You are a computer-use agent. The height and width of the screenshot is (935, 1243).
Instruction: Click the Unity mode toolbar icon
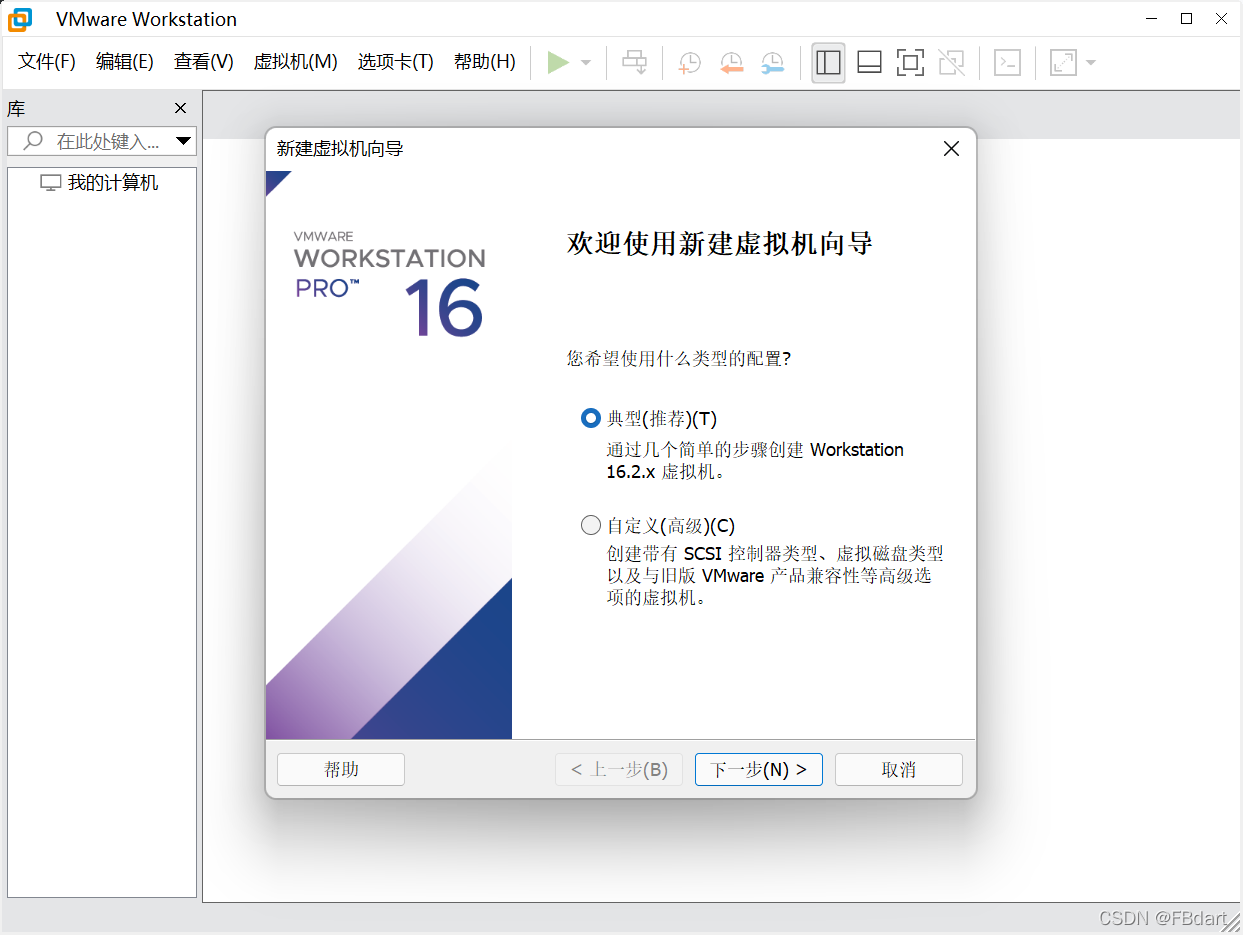952,62
